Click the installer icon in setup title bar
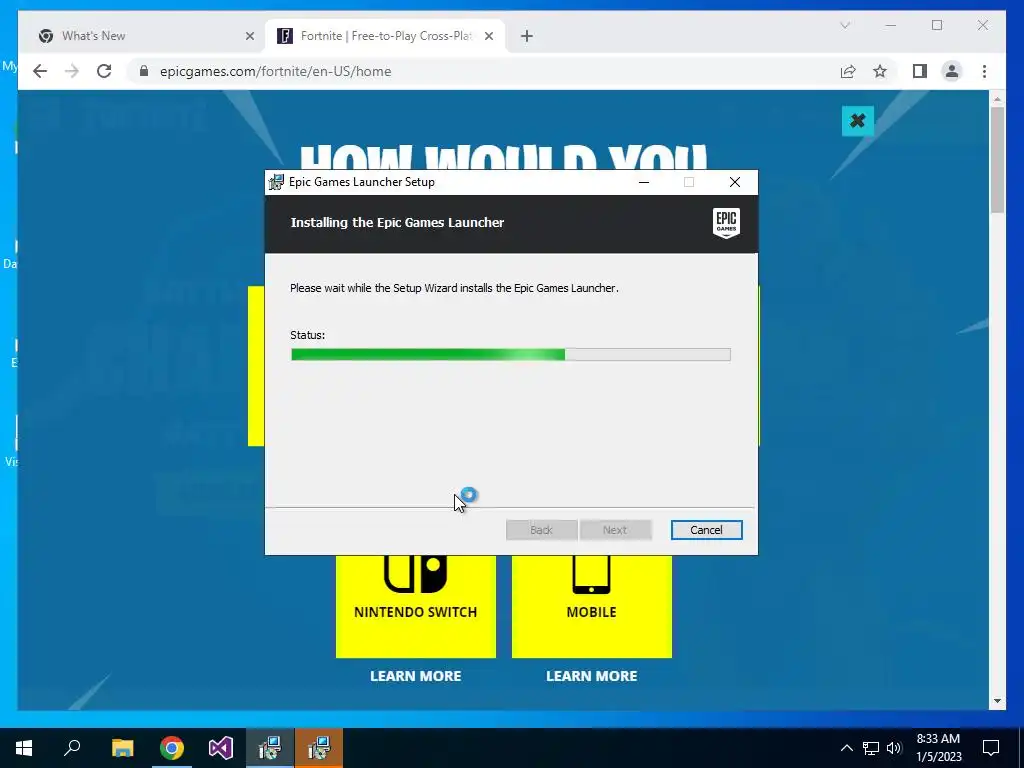 point(276,182)
